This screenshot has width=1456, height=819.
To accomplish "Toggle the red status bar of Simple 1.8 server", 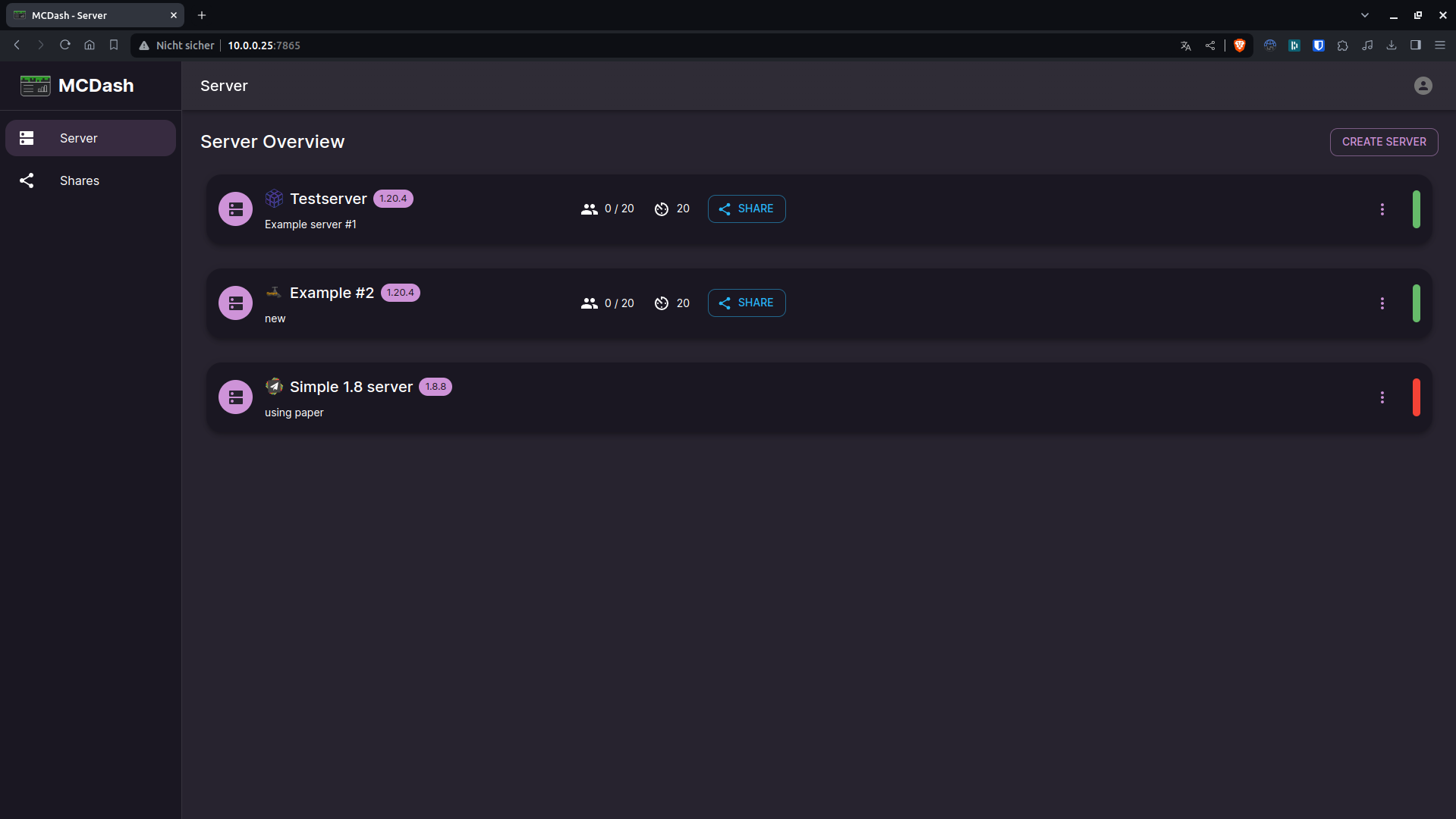I will 1417,397.
